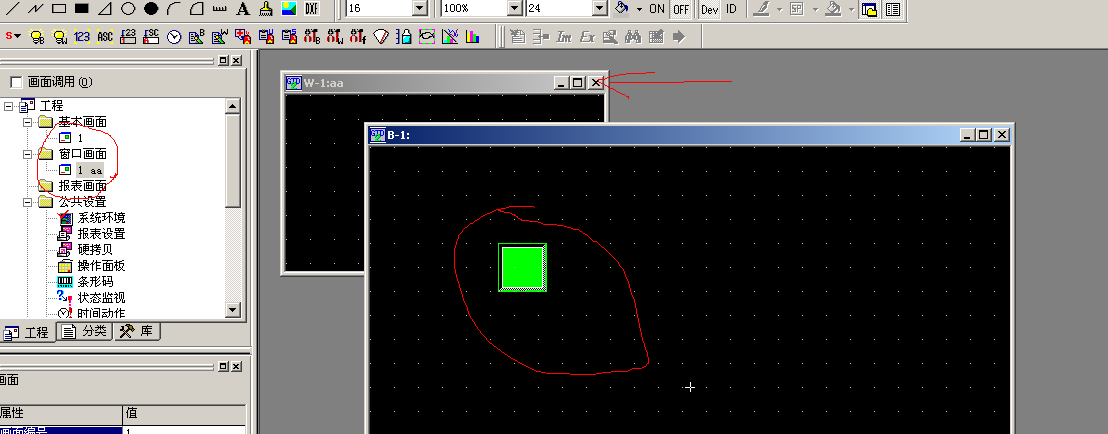Switch to the 分类 tab

[85, 331]
